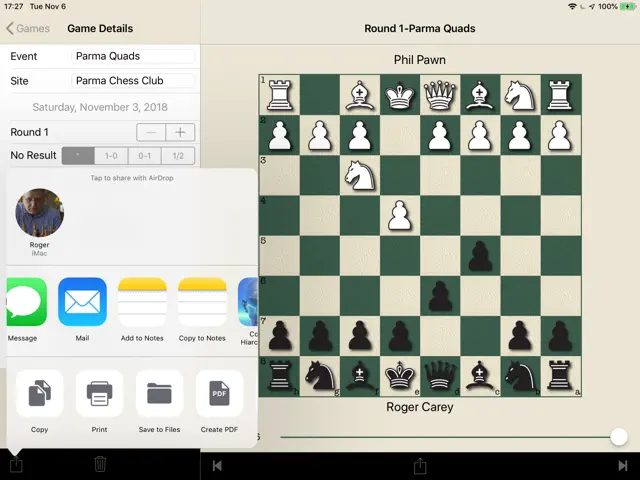Select the 1-0 result segment
This screenshot has height=480, width=640.
point(111,156)
